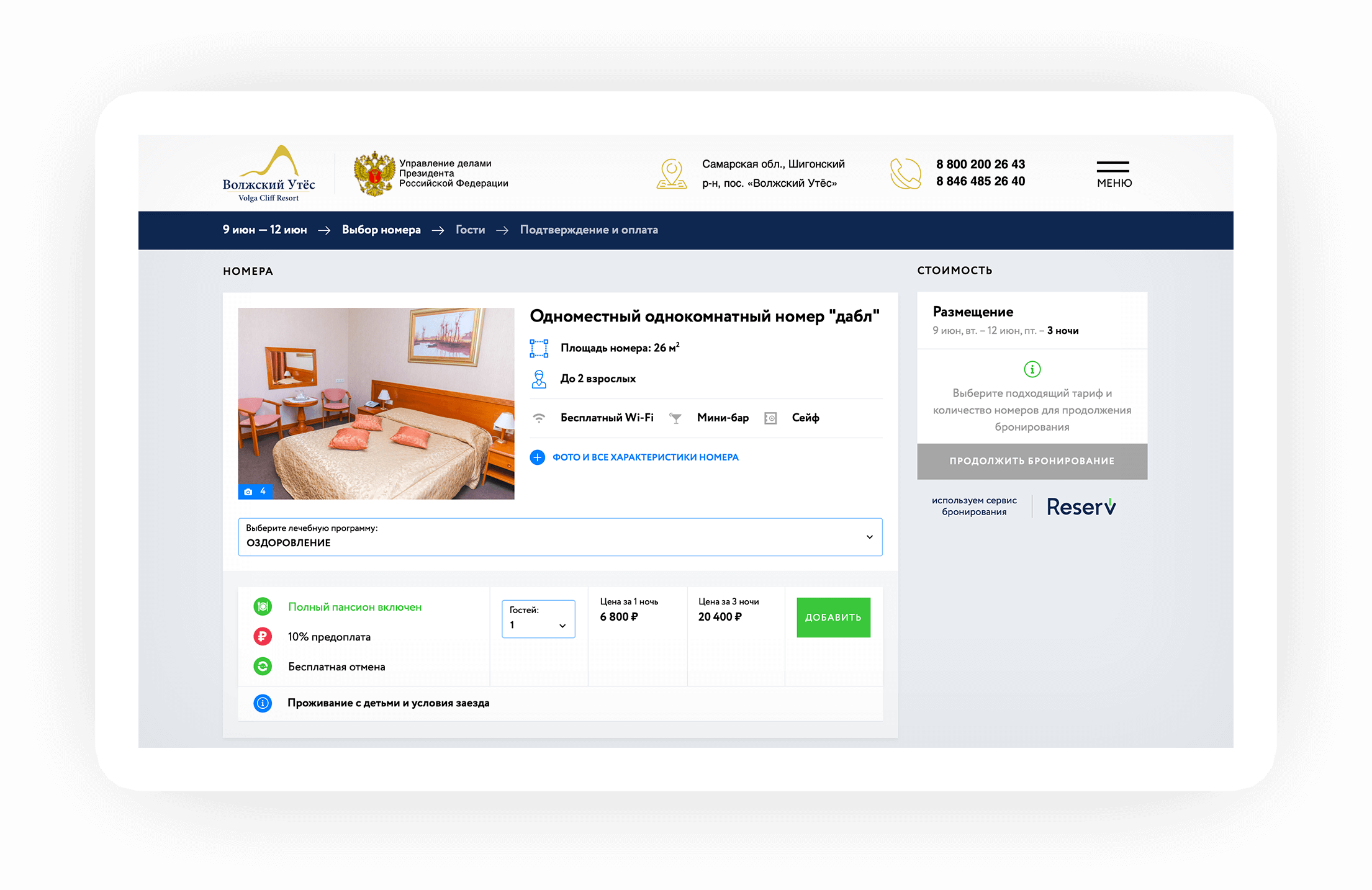Call phone number 8 846 485 26 40
1372x890 pixels.
(x=980, y=181)
